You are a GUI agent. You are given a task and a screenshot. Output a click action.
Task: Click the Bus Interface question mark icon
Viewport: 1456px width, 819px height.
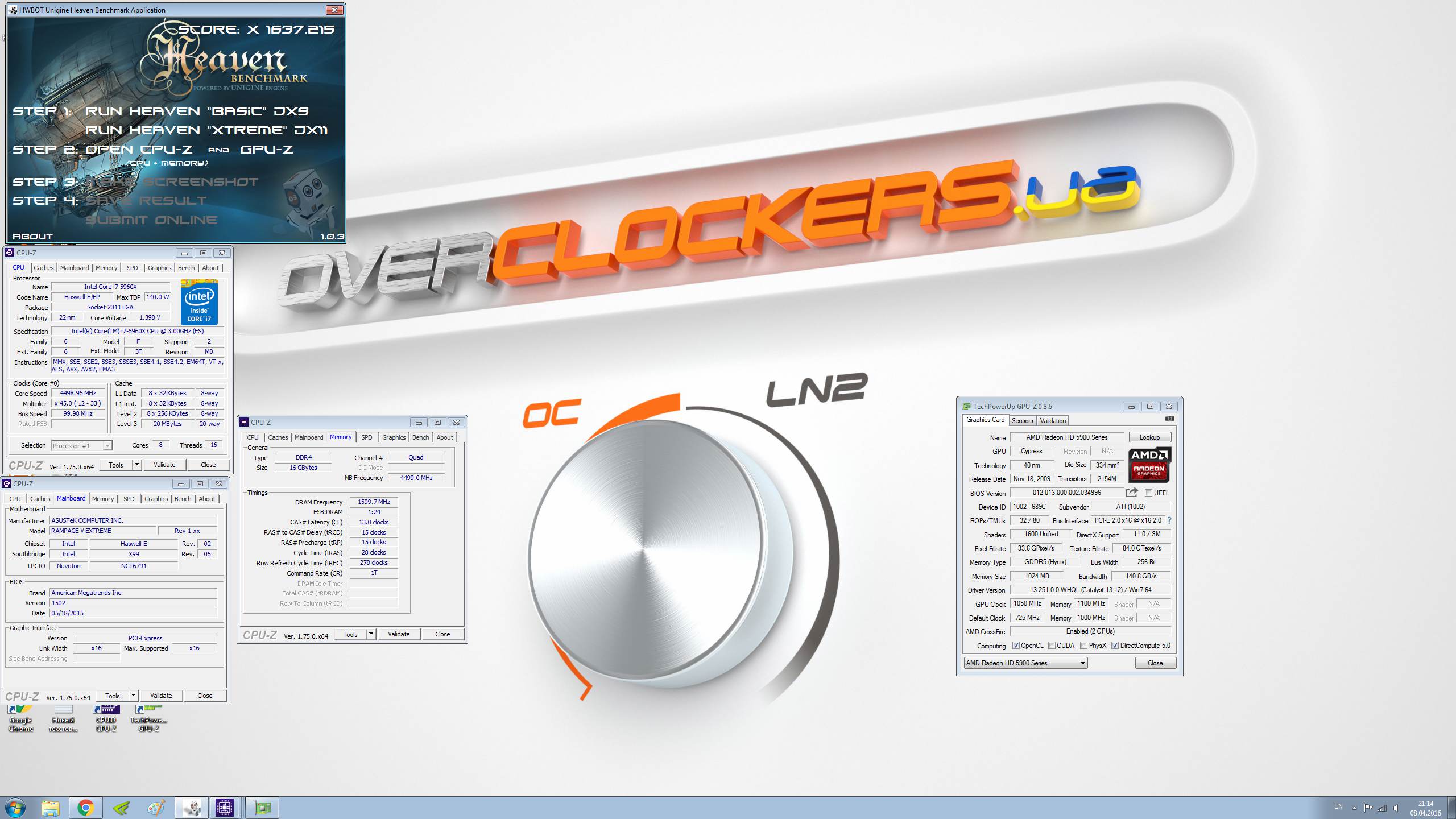pyautogui.click(x=1169, y=520)
